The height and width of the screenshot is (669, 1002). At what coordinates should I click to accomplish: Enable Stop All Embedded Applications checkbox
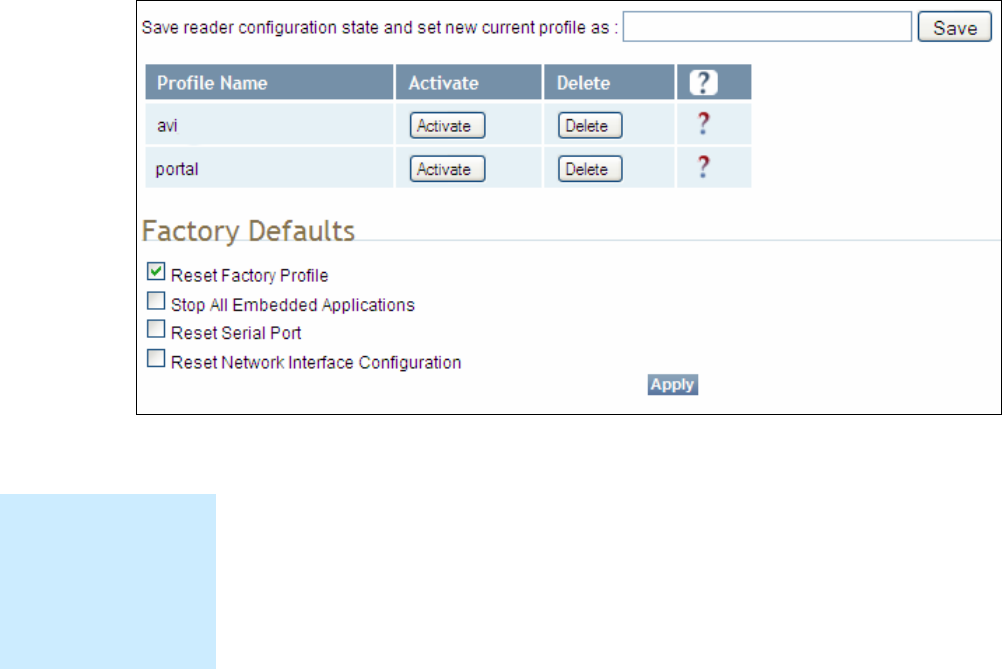[x=156, y=301]
